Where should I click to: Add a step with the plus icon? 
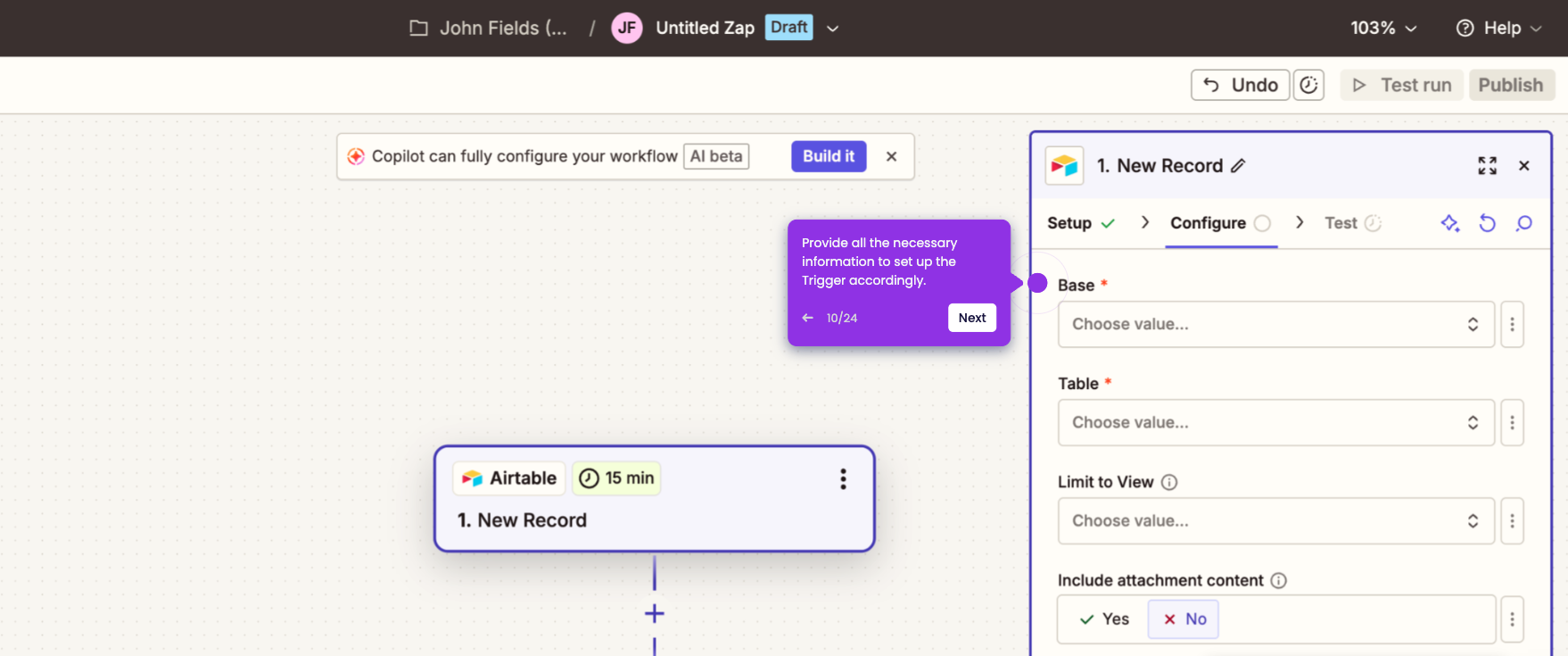(x=655, y=614)
